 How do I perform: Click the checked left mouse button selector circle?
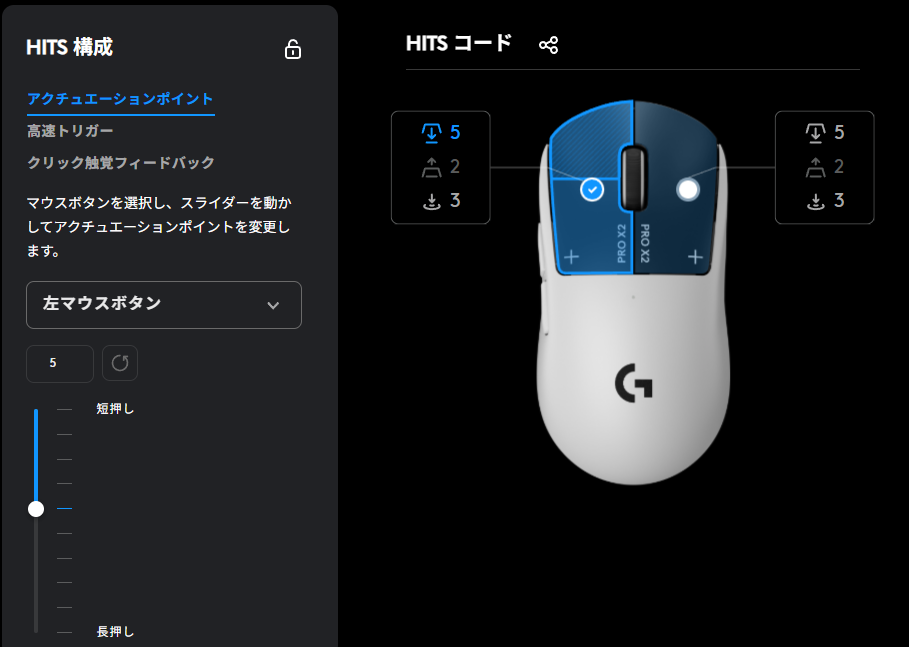pos(592,190)
